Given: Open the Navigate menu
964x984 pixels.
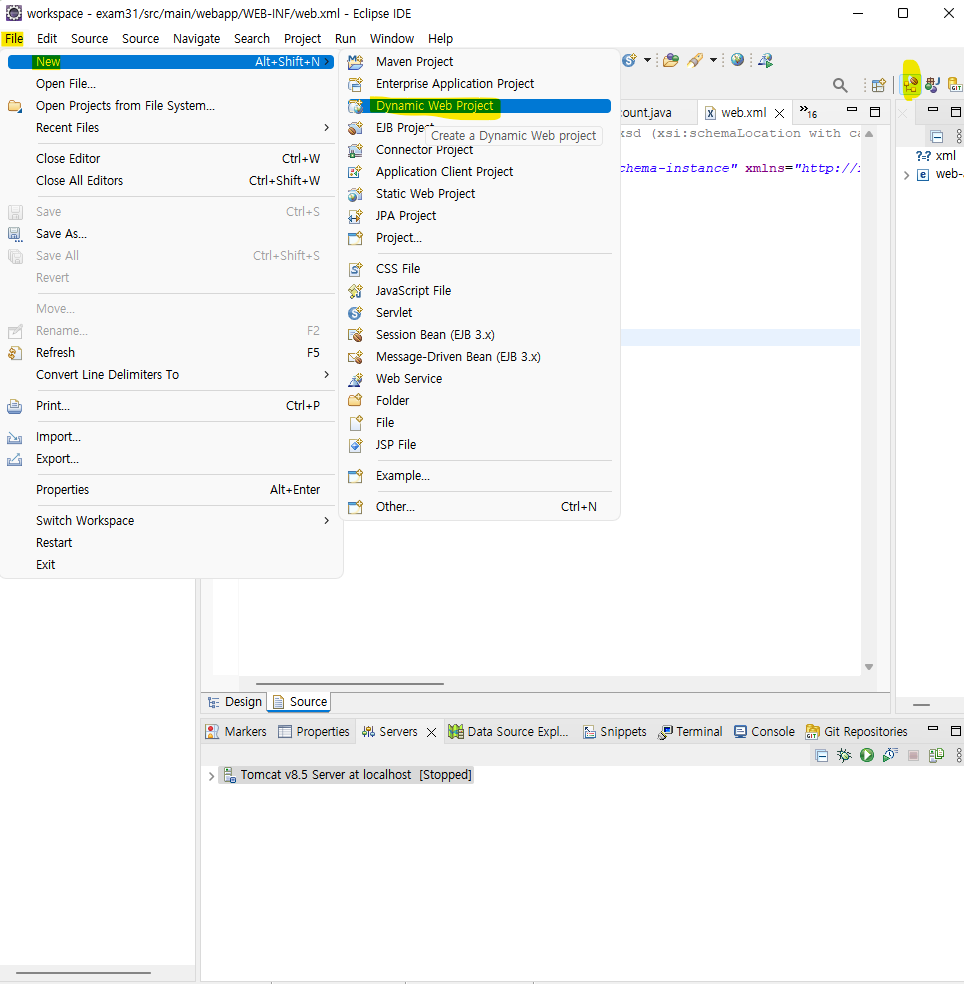Looking at the screenshot, I should coord(196,38).
